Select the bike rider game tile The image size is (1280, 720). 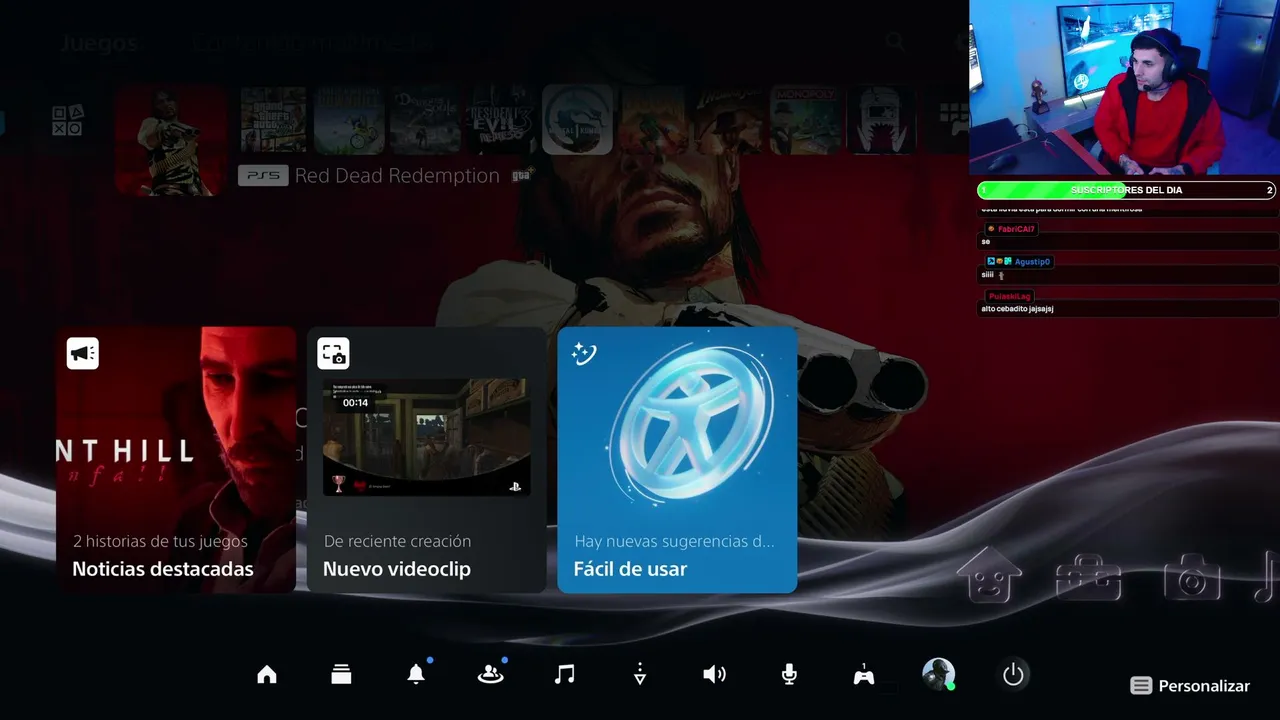click(x=349, y=120)
